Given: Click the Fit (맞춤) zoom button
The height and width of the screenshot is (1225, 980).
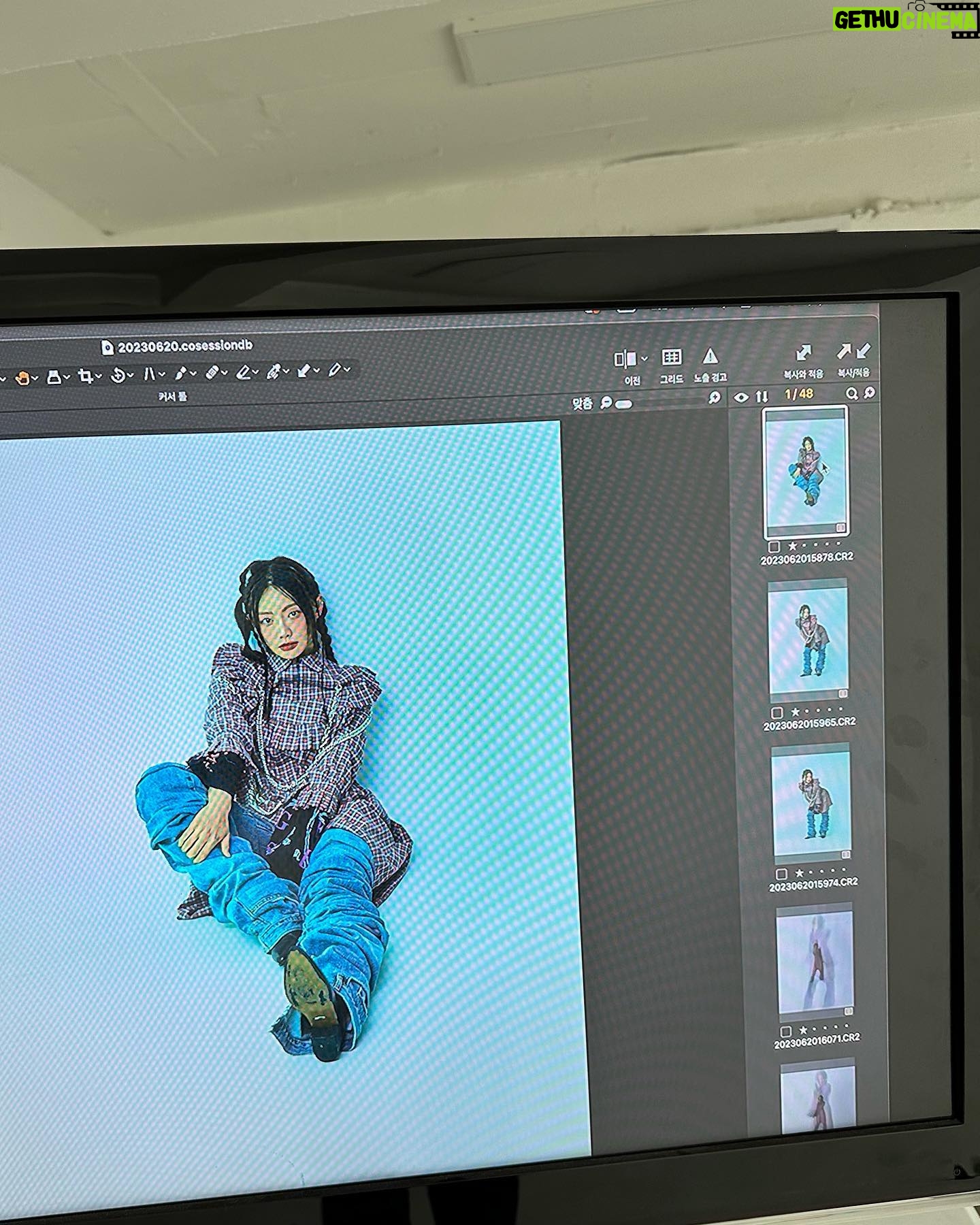Looking at the screenshot, I should click(582, 404).
